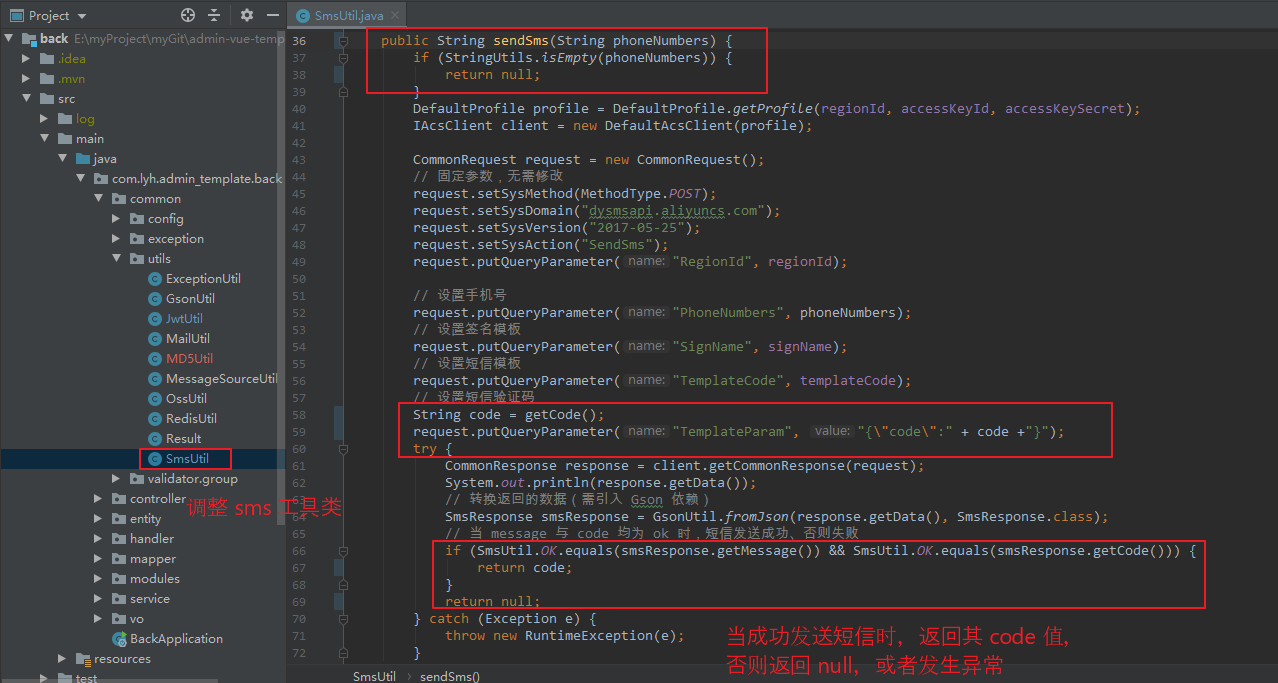Viewport: 1278px width, 683px height.
Task: Toggle fold marker at line 36 sendSms method
Action: pos(343,41)
